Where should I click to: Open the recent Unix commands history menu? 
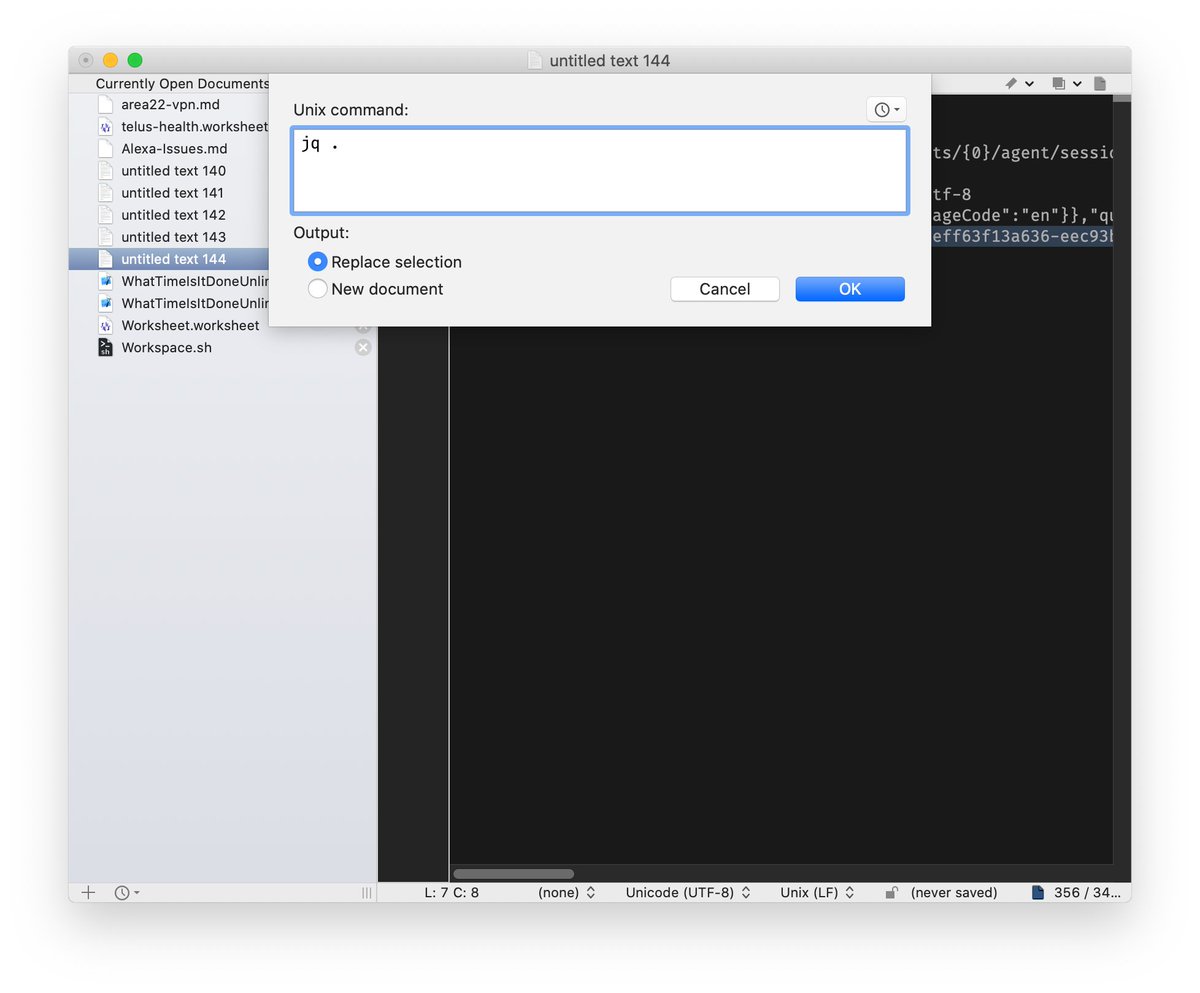886,110
